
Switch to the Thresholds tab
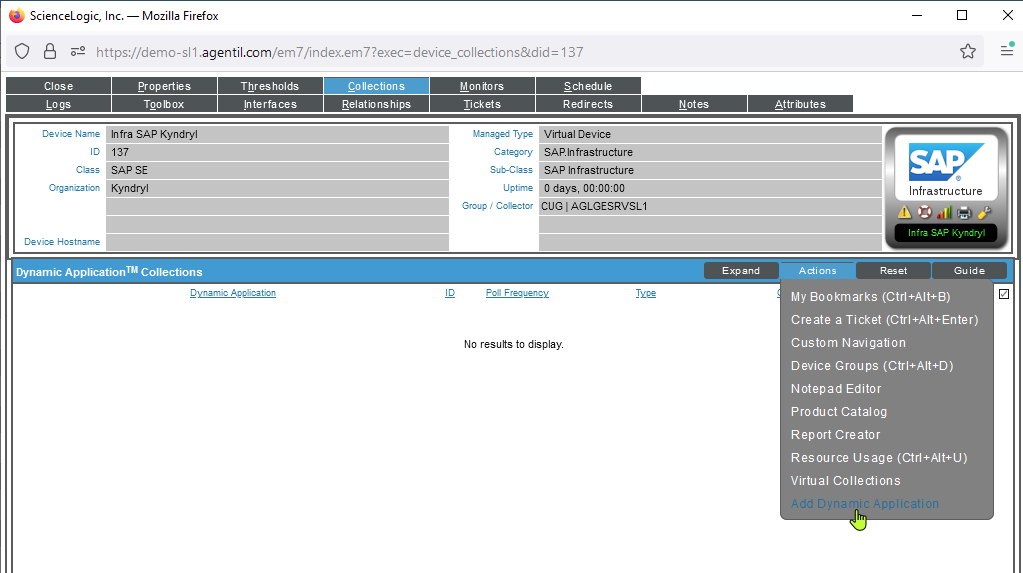pos(270,86)
